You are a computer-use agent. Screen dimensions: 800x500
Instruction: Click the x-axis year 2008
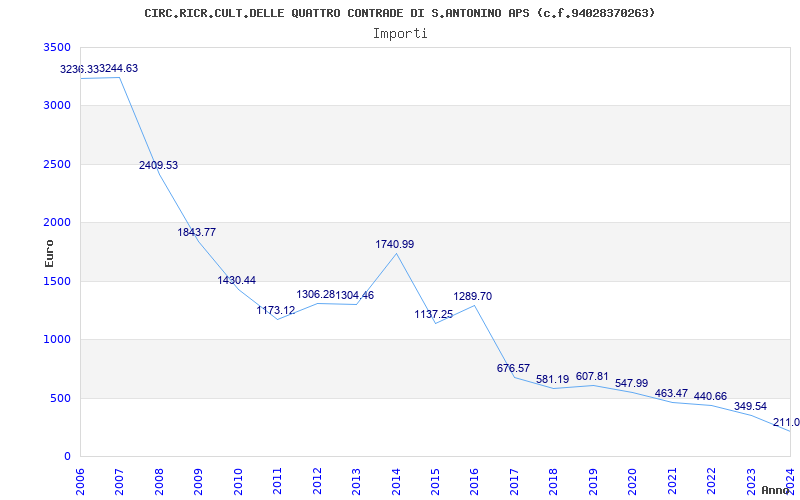click(159, 482)
